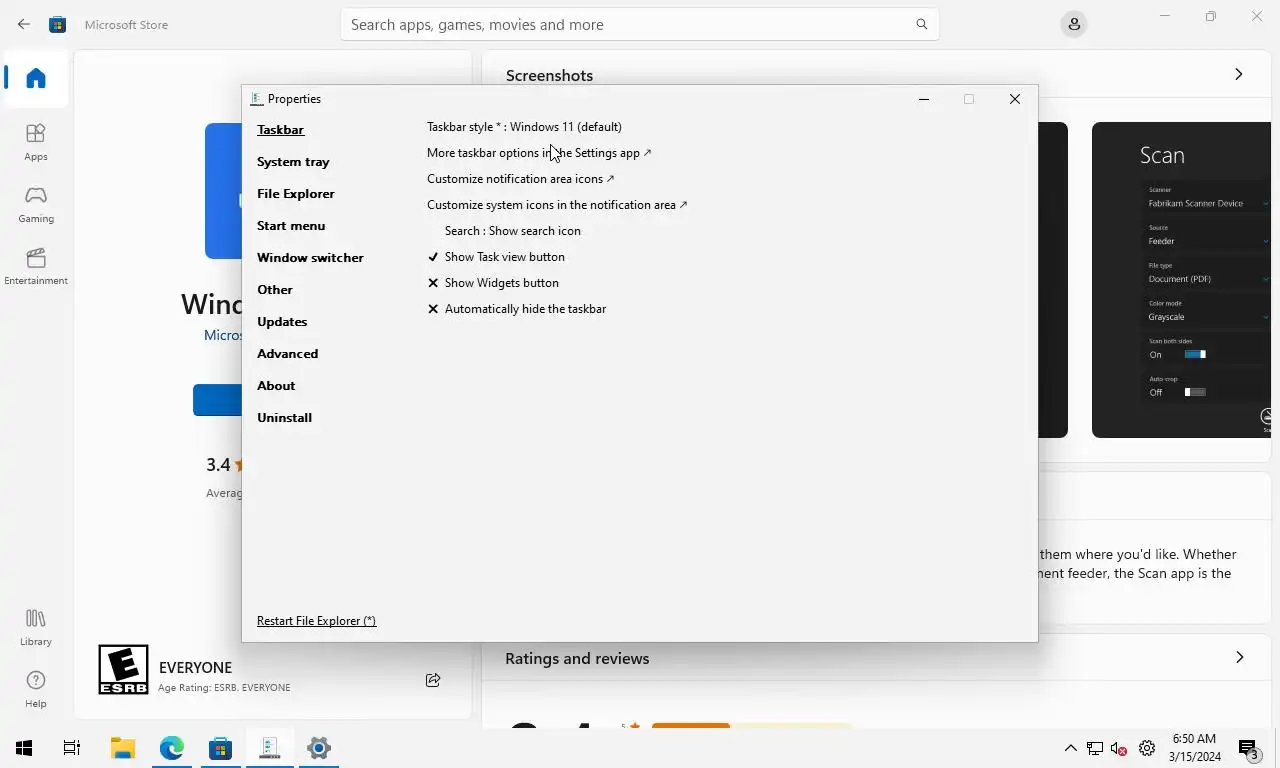Viewport: 1280px width, 768px height.
Task: Click the ESRB Everyone rating badge
Action: [x=123, y=670]
